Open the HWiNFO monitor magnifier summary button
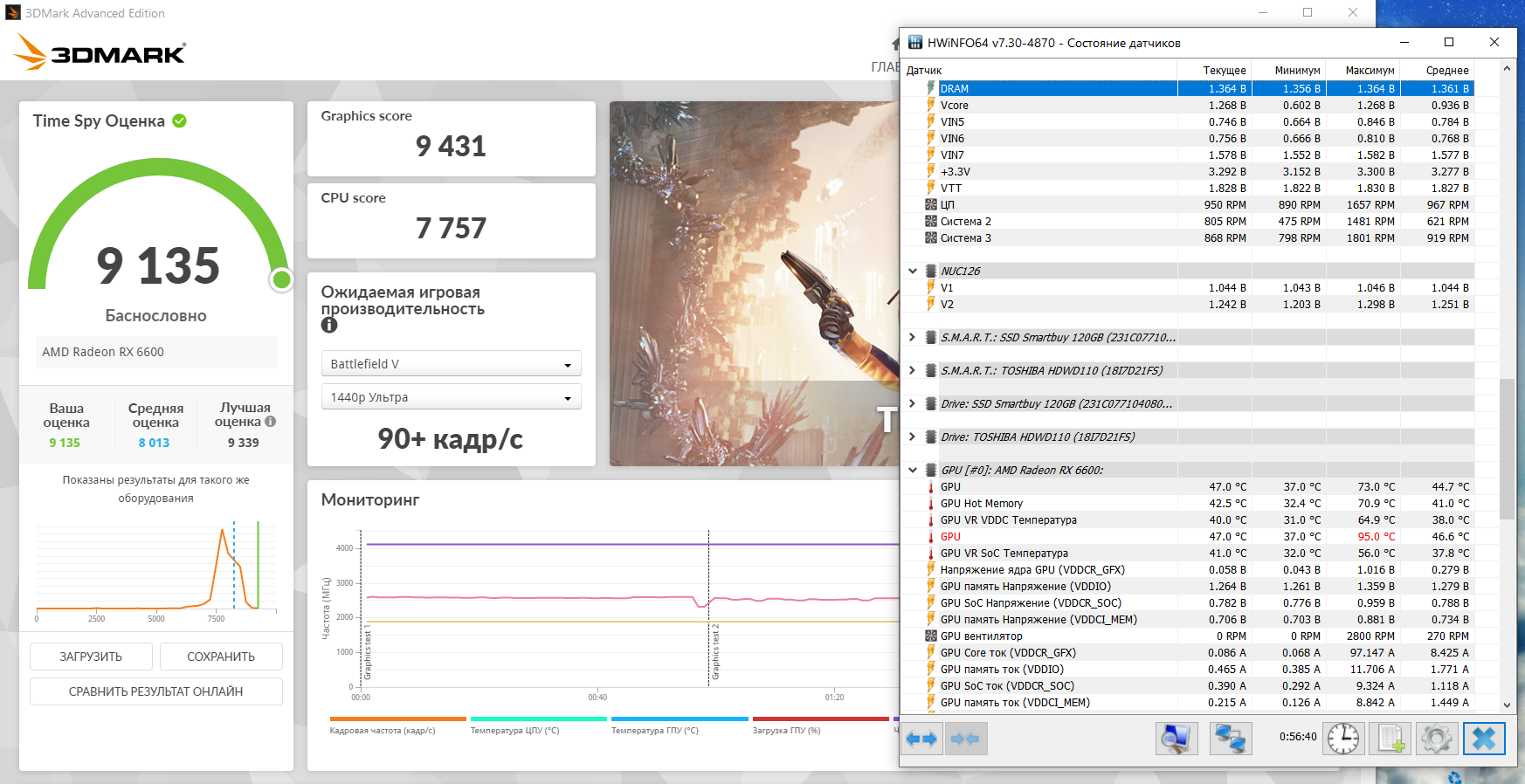1525x784 pixels. click(1177, 739)
